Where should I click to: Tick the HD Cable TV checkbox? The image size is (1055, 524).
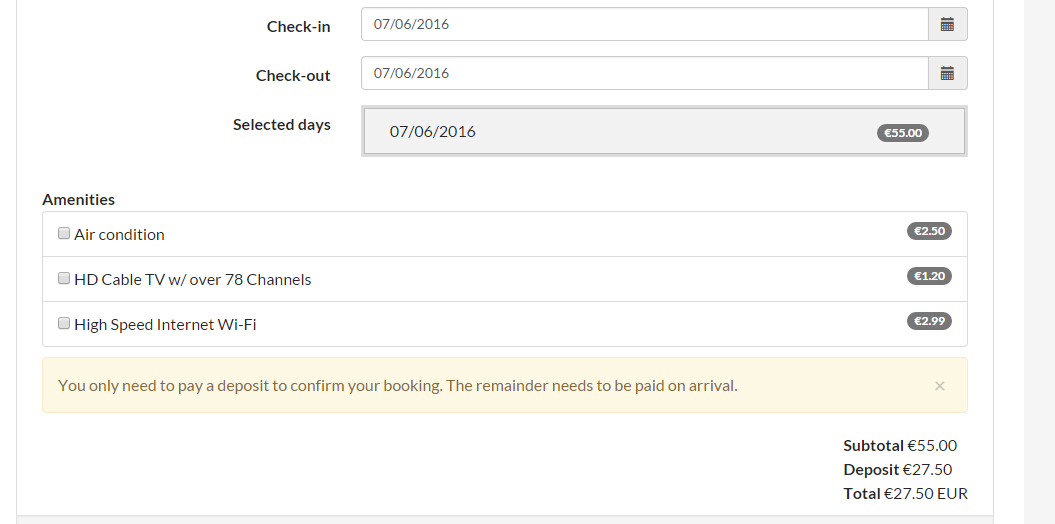pyautogui.click(x=64, y=279)
